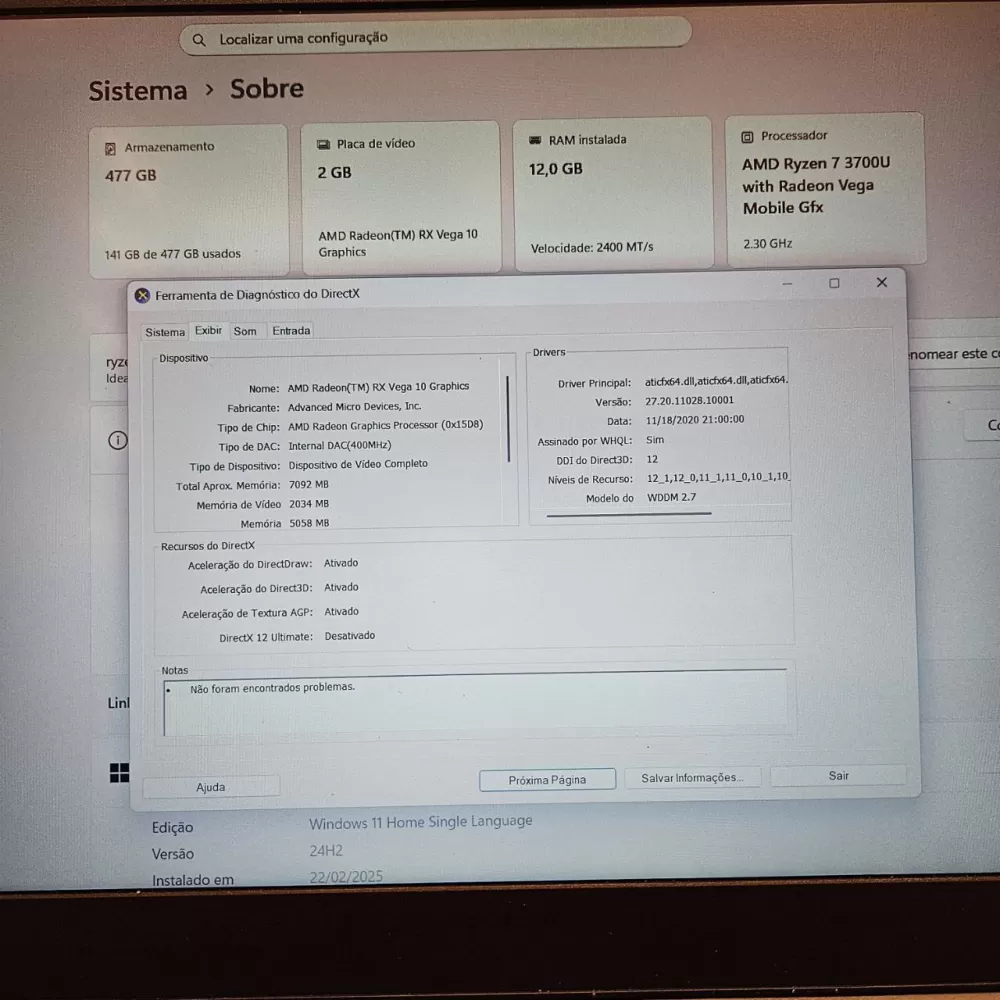Click the Placa de vídeo icon
Image resolution: width=1000 pixels, height=1000 pixels.
pos(323,145)
